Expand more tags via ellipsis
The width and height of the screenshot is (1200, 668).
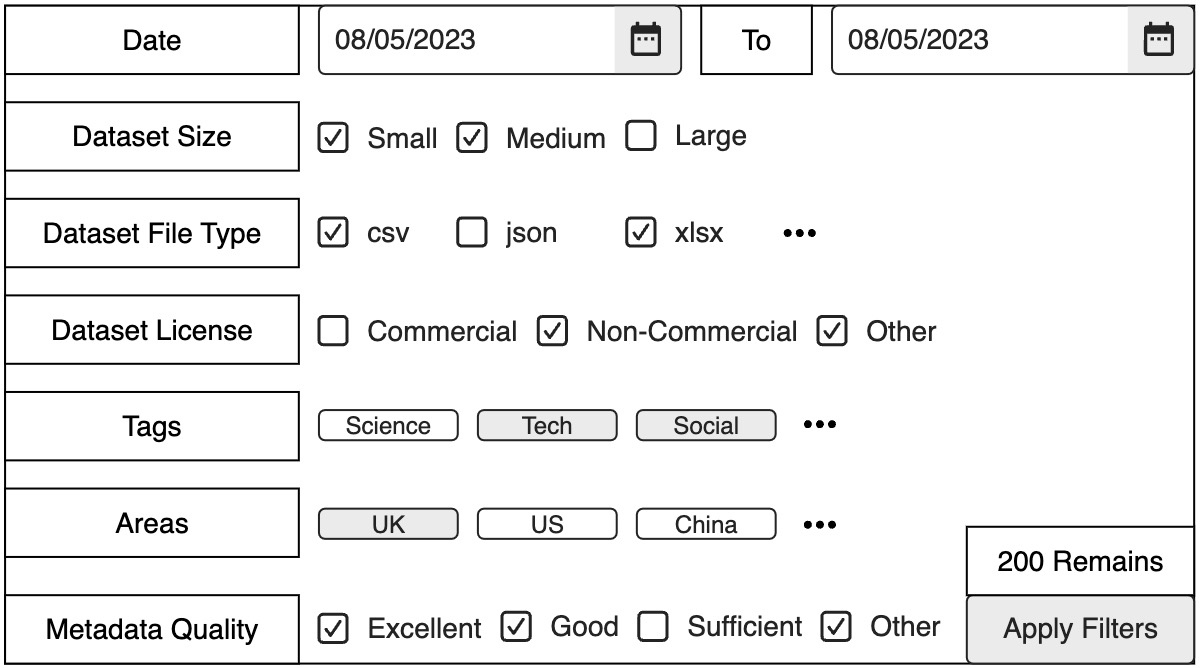point(819,425)
